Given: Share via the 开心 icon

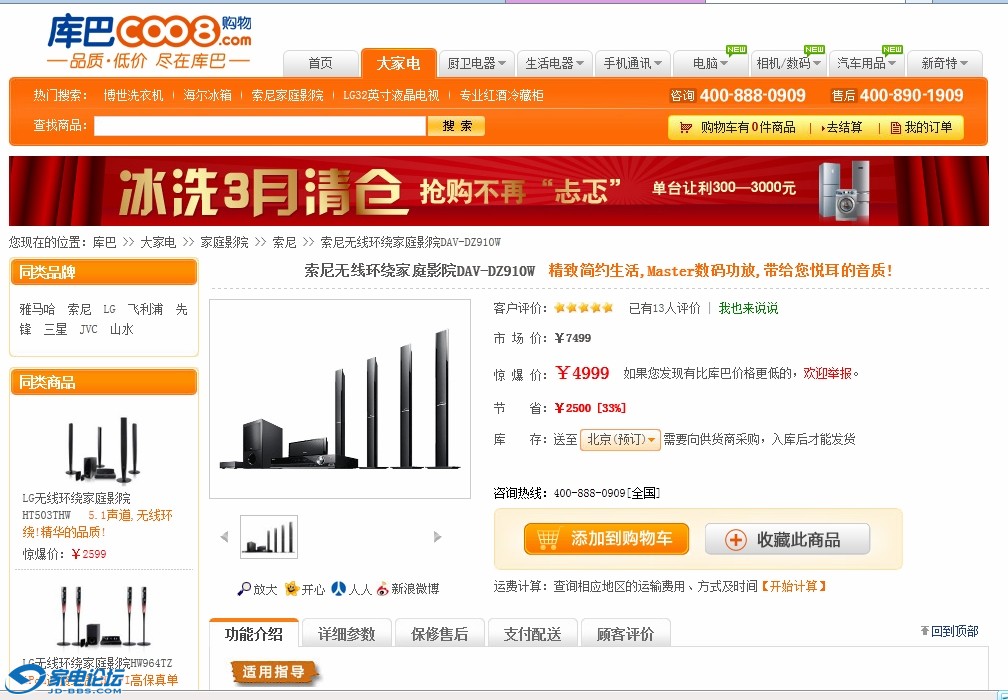Looking at the screenshot, I should [x=292, y=589].
